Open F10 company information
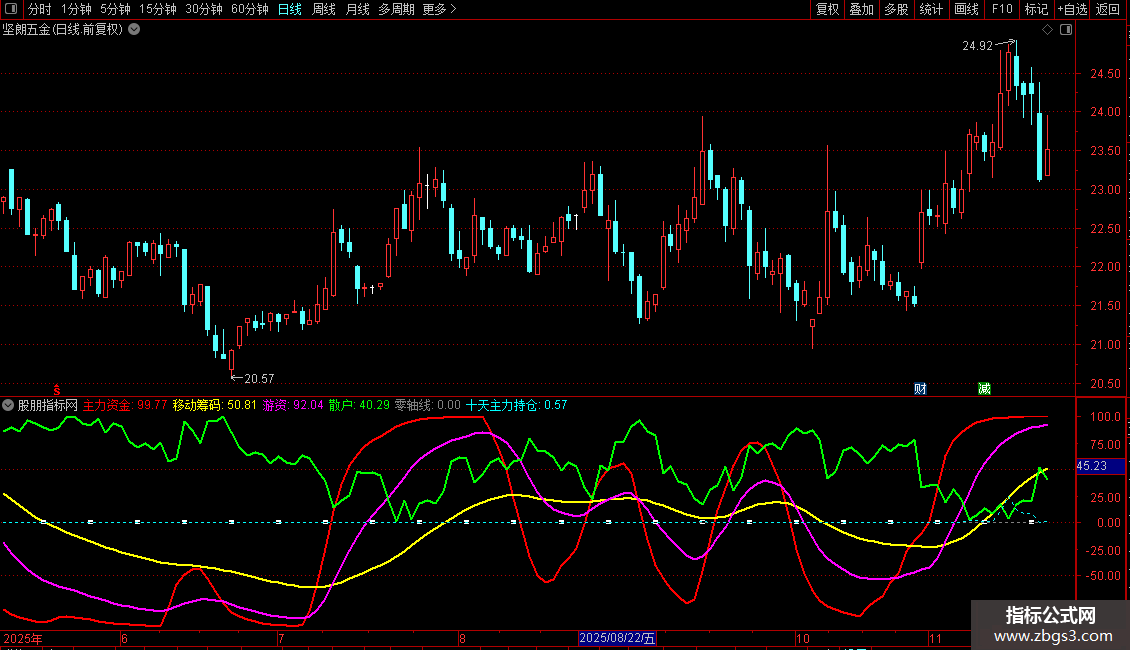Screen dimensions: 1130x650 point(1001,9)
